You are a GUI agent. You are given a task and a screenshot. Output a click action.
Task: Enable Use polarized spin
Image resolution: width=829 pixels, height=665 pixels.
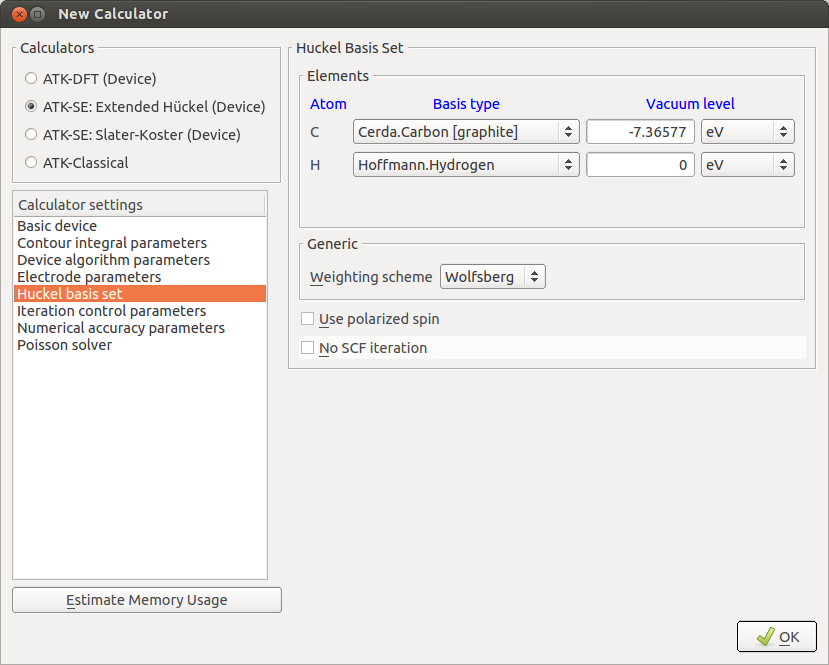(x=307, y=319)
